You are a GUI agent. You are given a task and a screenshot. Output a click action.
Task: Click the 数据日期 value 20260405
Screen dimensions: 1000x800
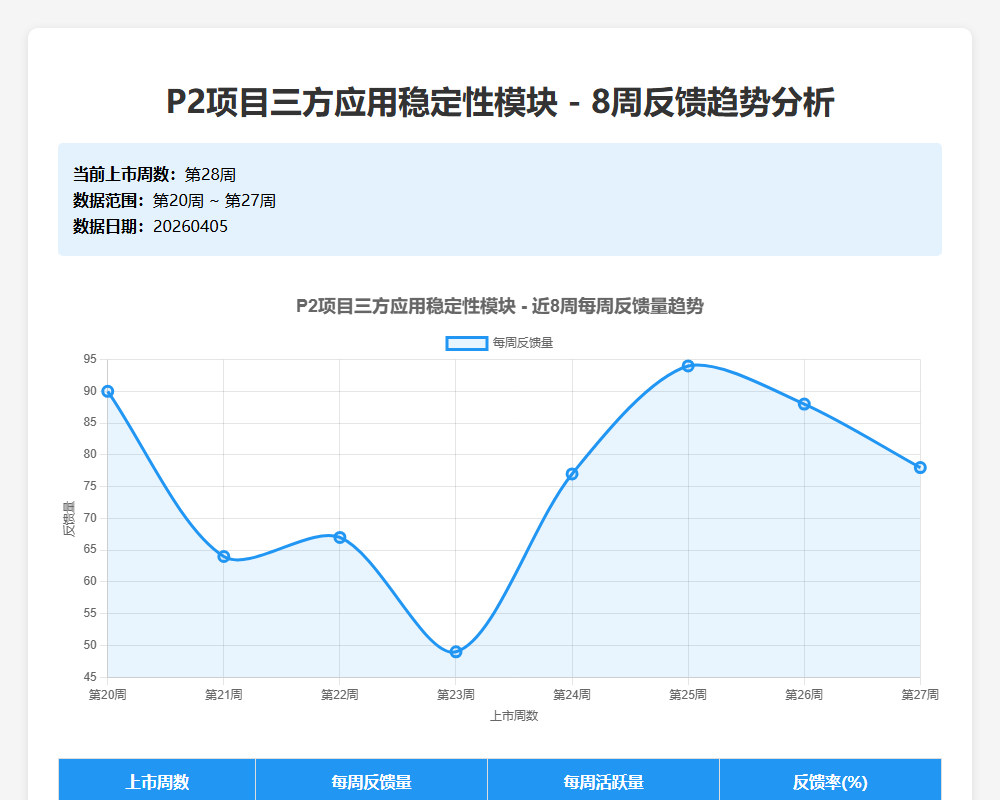(x=190, y=226)
